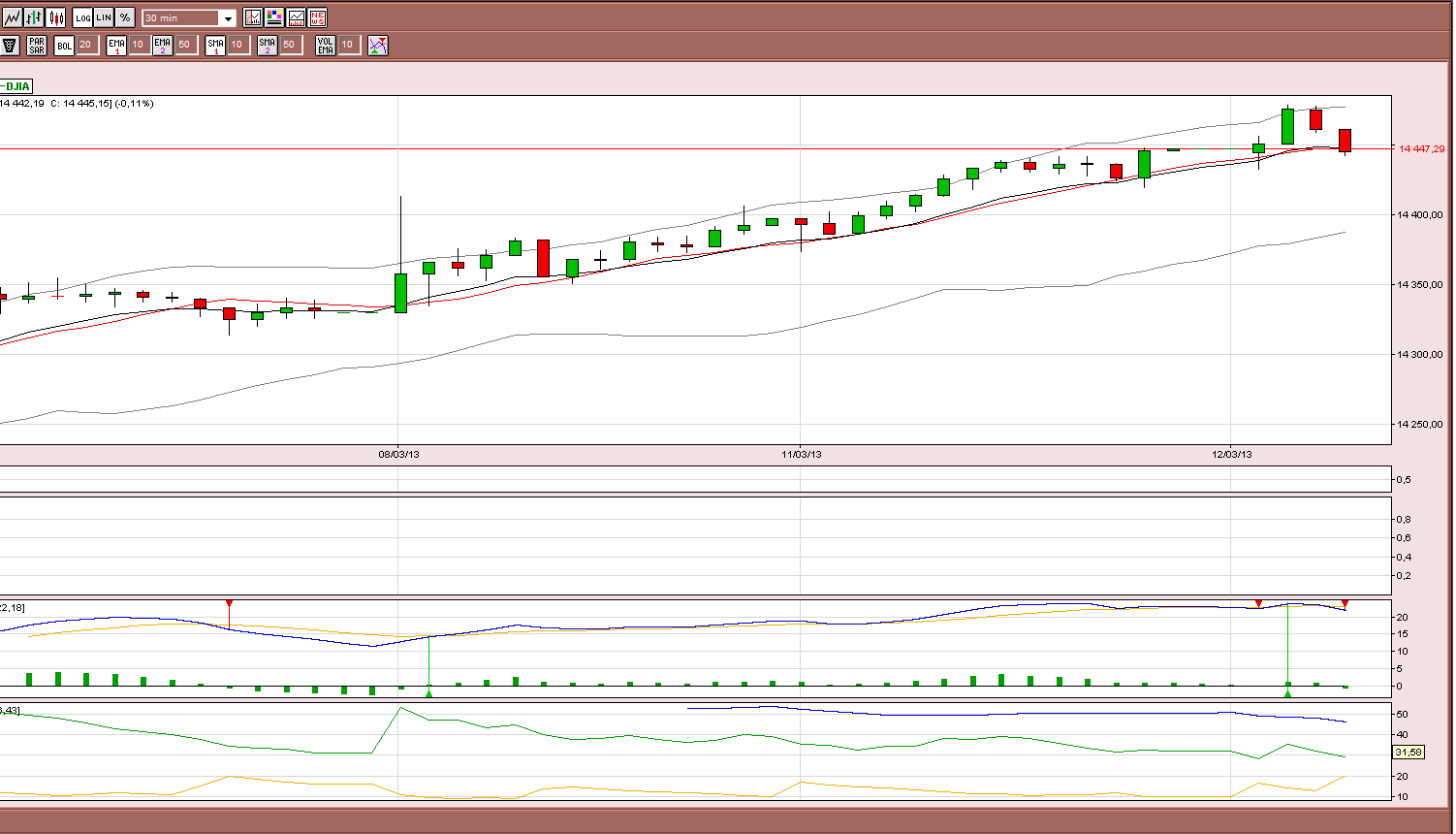
Task: Click the red current price label 14 447,29
Action: pyautogui.click(x=1421, y=148)
